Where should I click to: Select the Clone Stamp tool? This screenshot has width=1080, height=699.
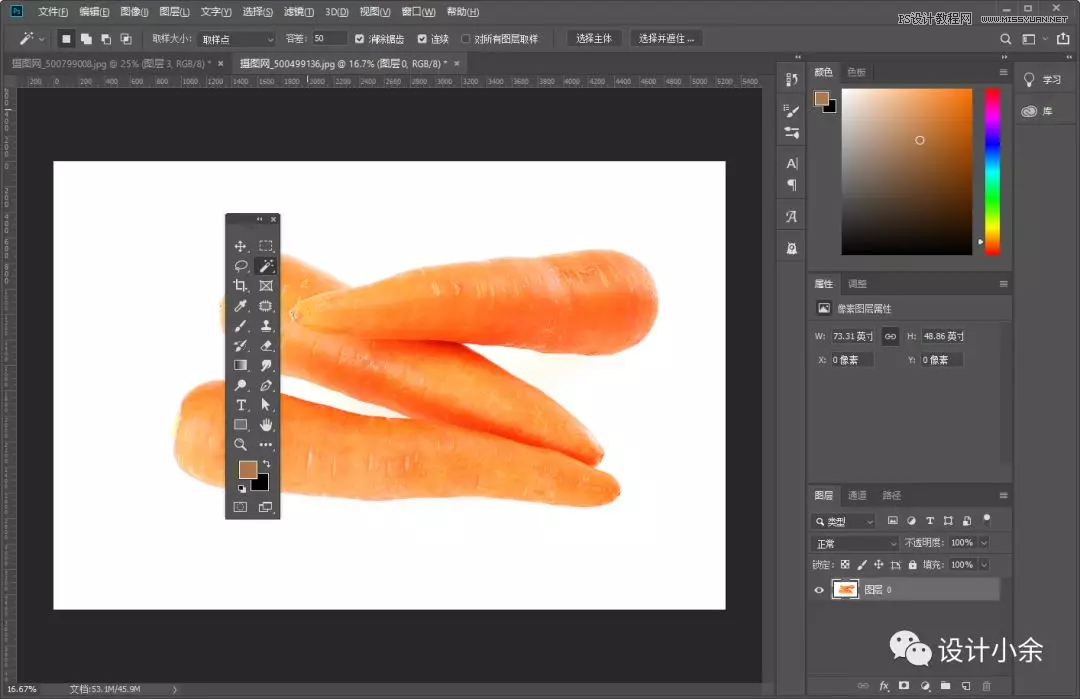[x=266, y=325]
